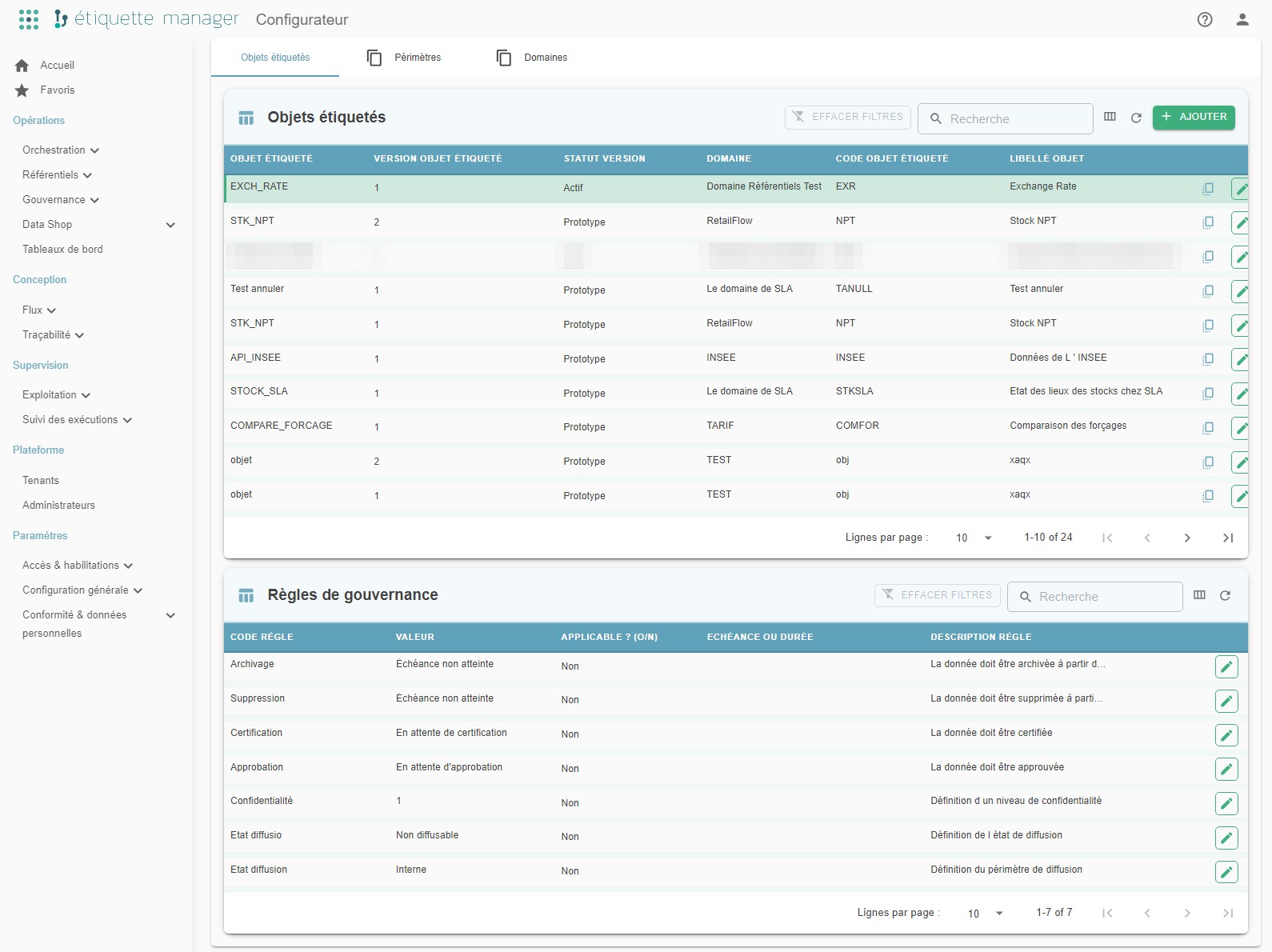Click the étiquette manager logo

click(x=146, y=18)
